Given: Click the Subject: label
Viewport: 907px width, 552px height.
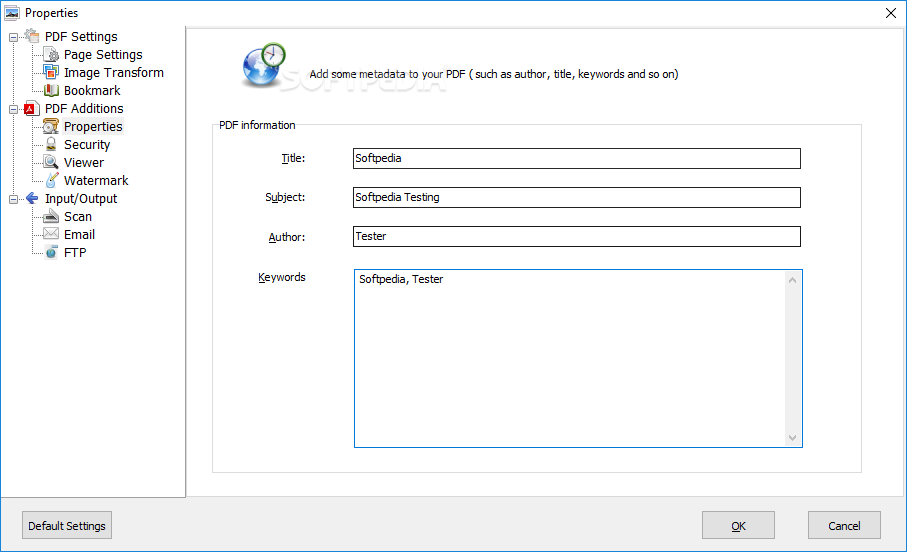Looking at the screenshot, I should (x=285, y=197).
